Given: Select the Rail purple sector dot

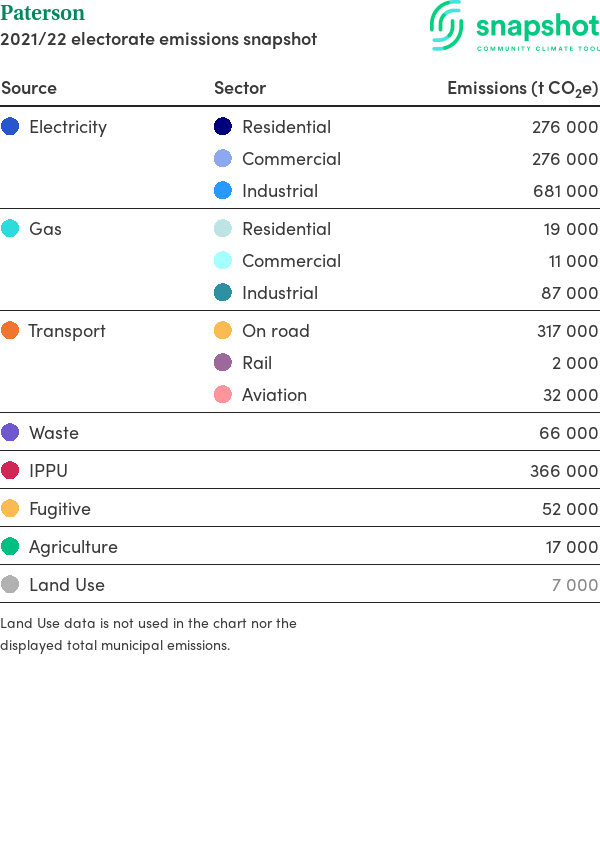Looking at the screenshot, I should pos(223,362).
